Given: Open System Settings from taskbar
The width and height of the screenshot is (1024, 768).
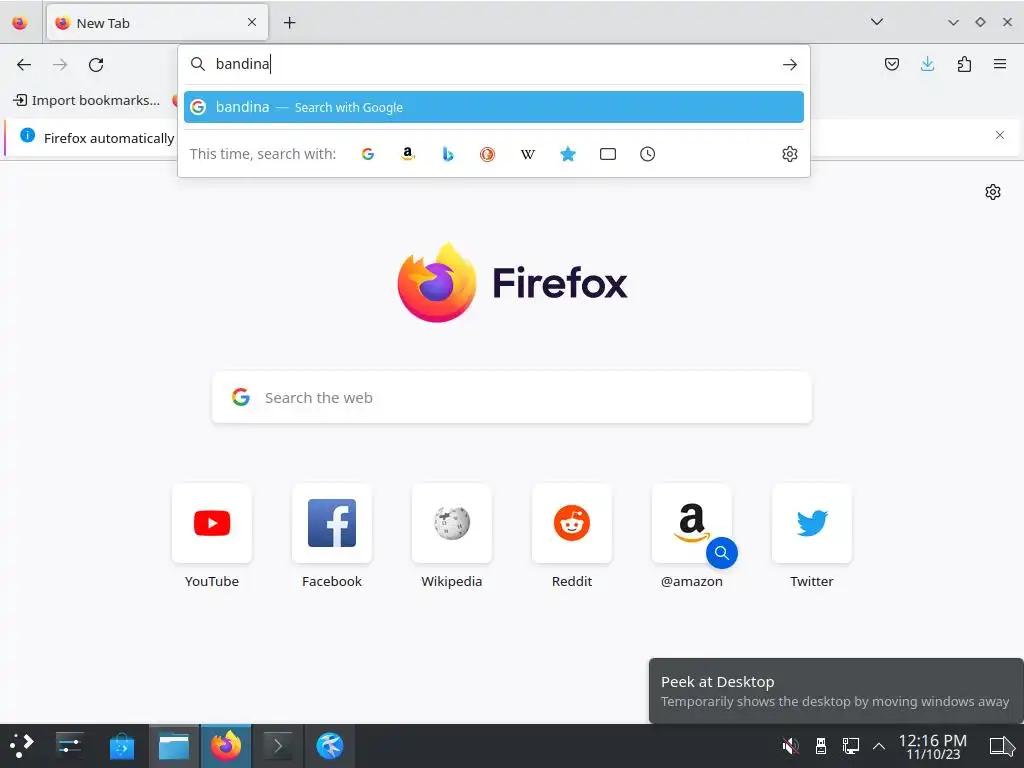Looking at the screenshot, I should [69, 746].
